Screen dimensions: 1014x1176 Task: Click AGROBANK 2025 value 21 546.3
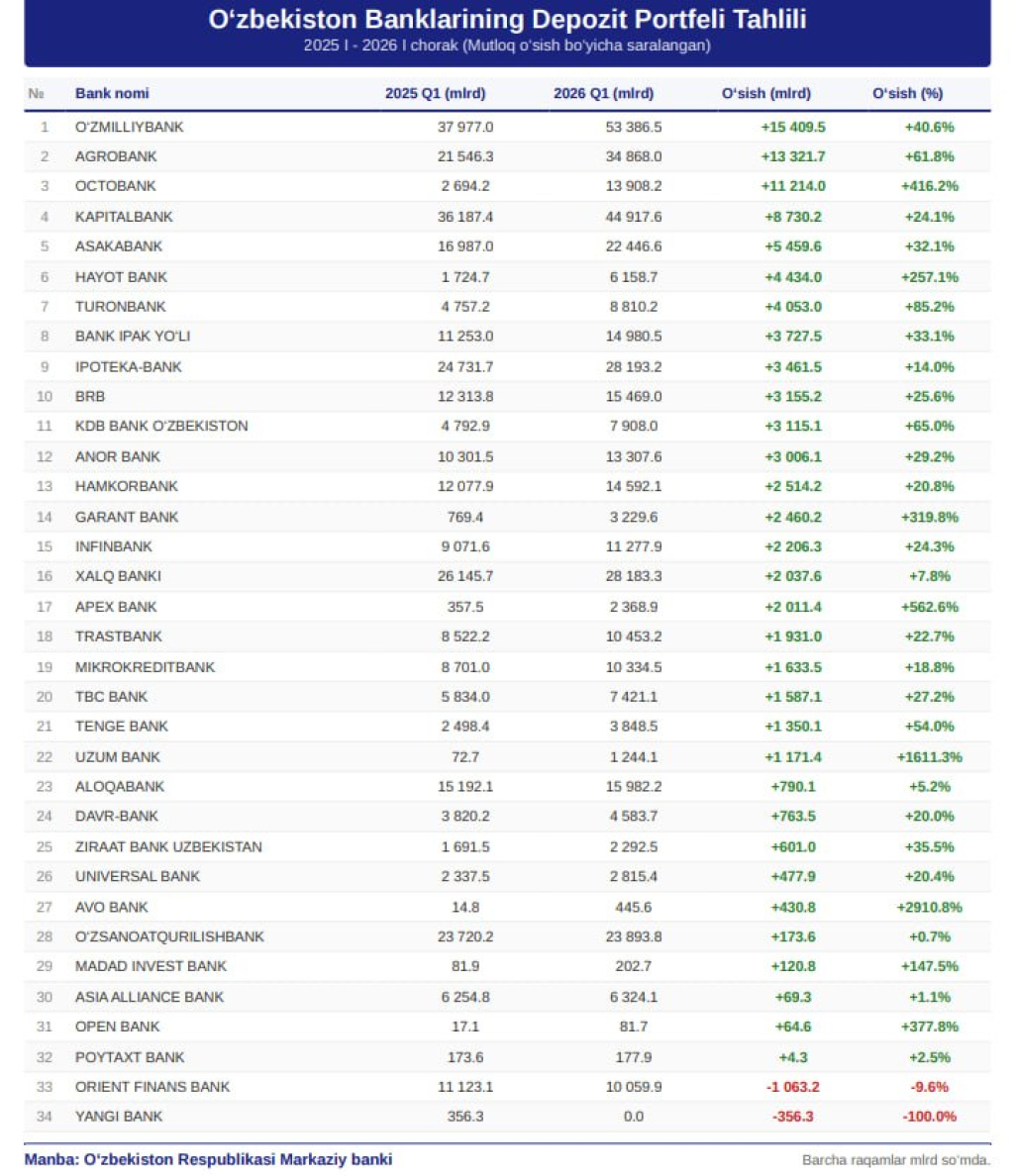[465, 156]
